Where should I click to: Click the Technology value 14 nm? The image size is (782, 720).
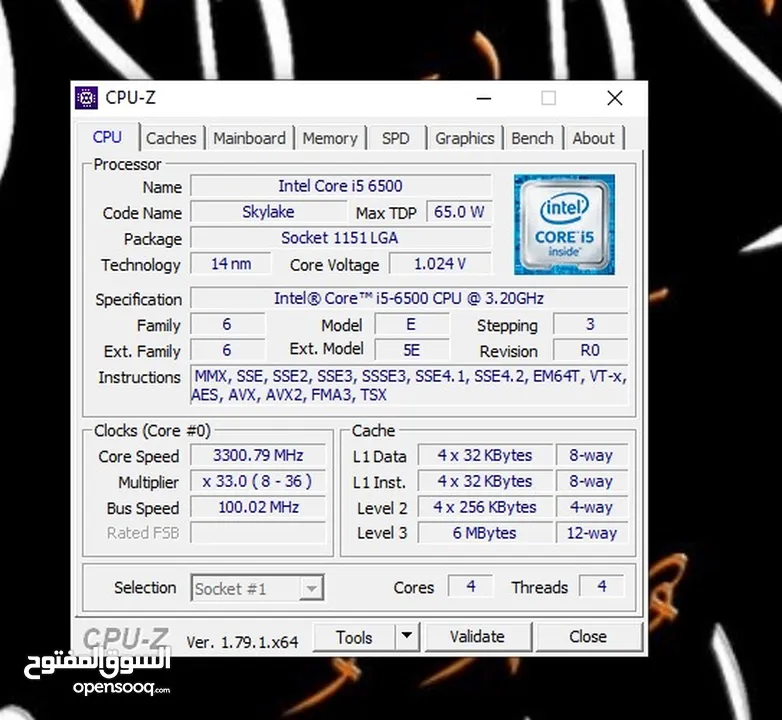[231, 264]
